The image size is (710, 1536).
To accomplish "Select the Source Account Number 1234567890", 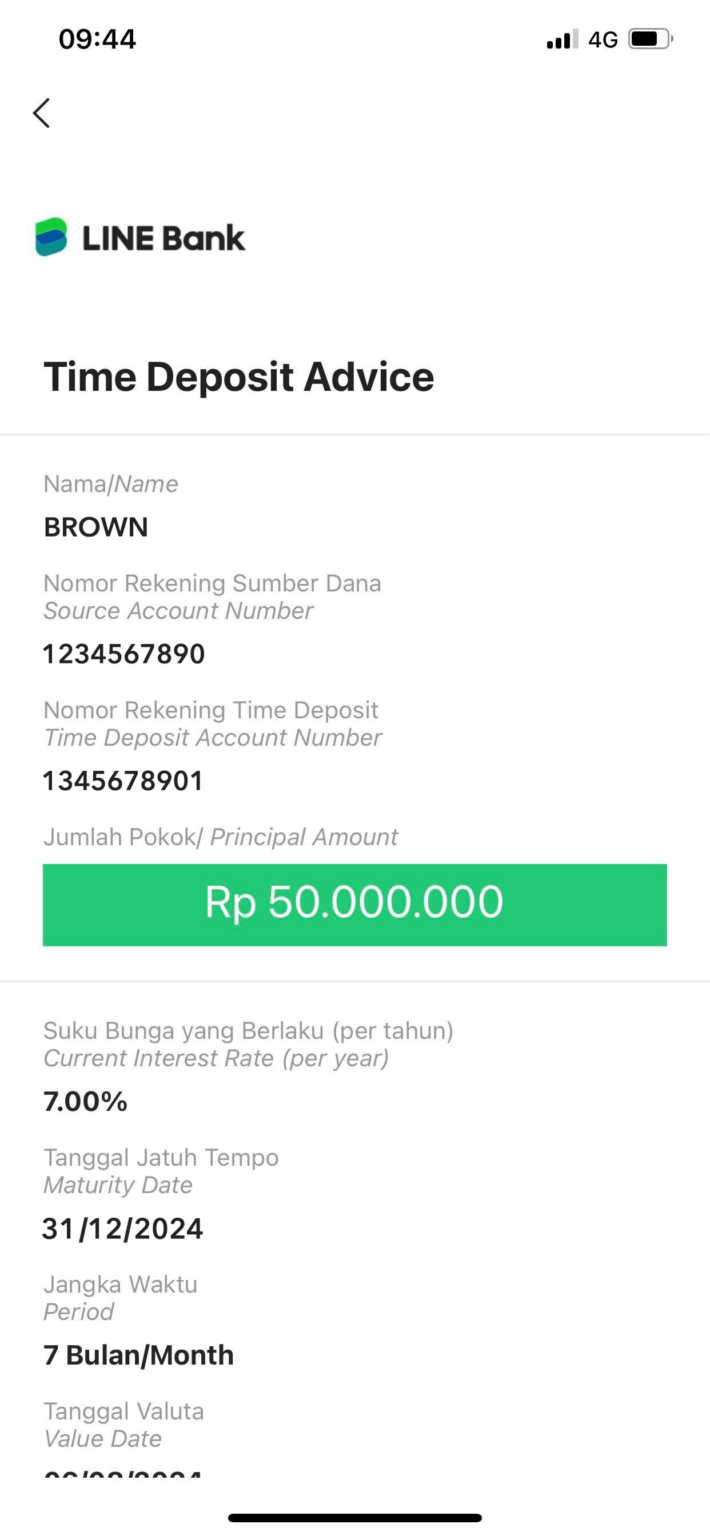I will tap(123, 653).
